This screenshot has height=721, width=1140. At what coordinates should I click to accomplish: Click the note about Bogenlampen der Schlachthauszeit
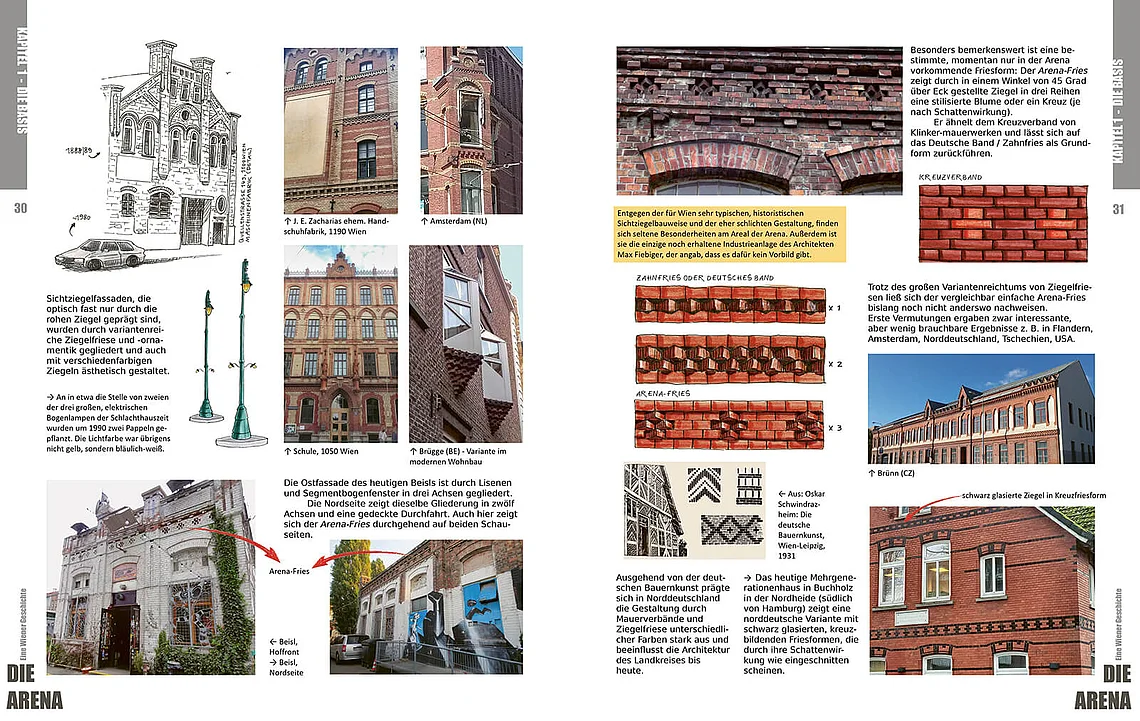pyautogui.click(x=108, y=423)
